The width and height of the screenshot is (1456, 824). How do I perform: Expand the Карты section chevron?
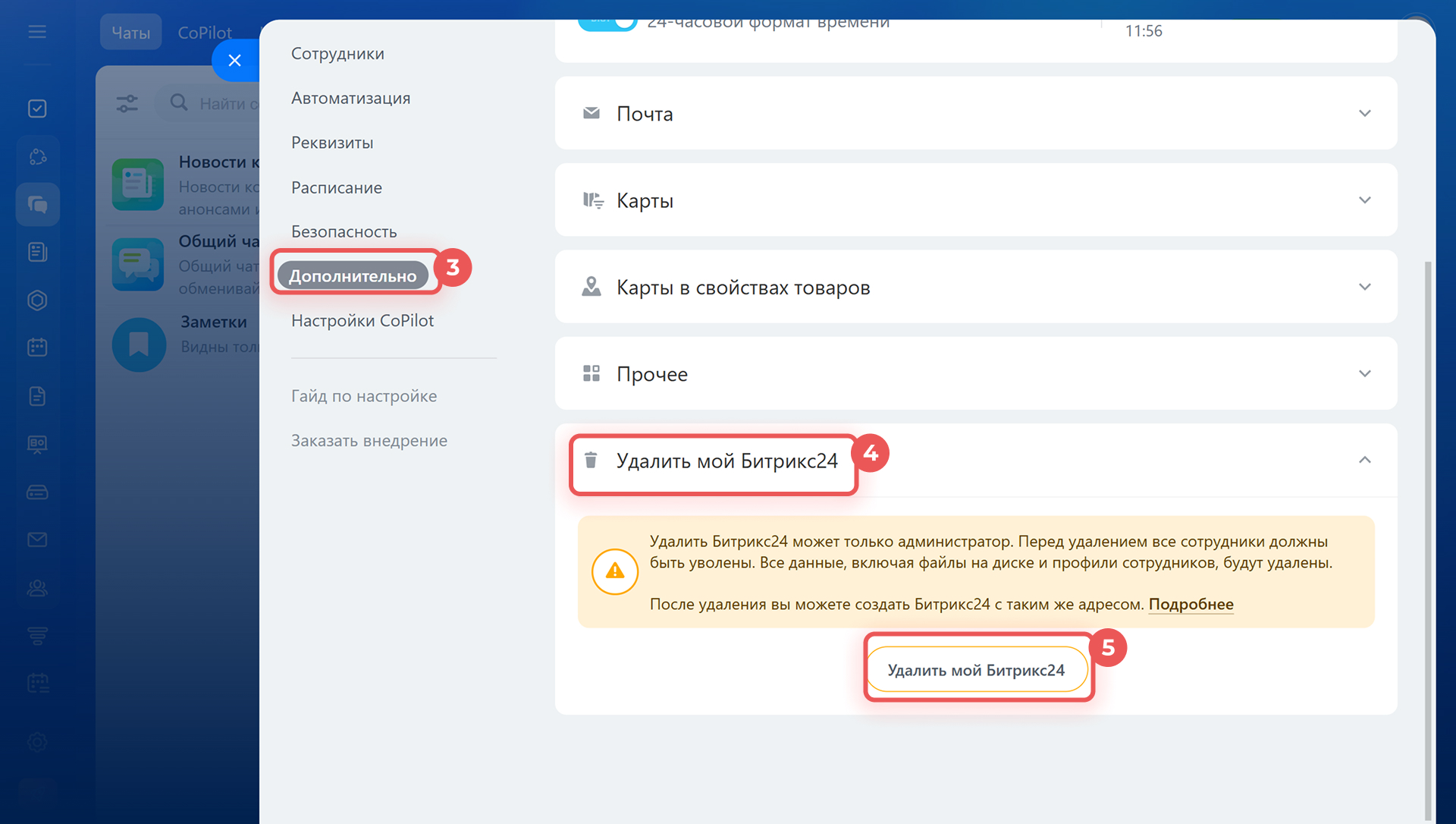pos(1365,200)
